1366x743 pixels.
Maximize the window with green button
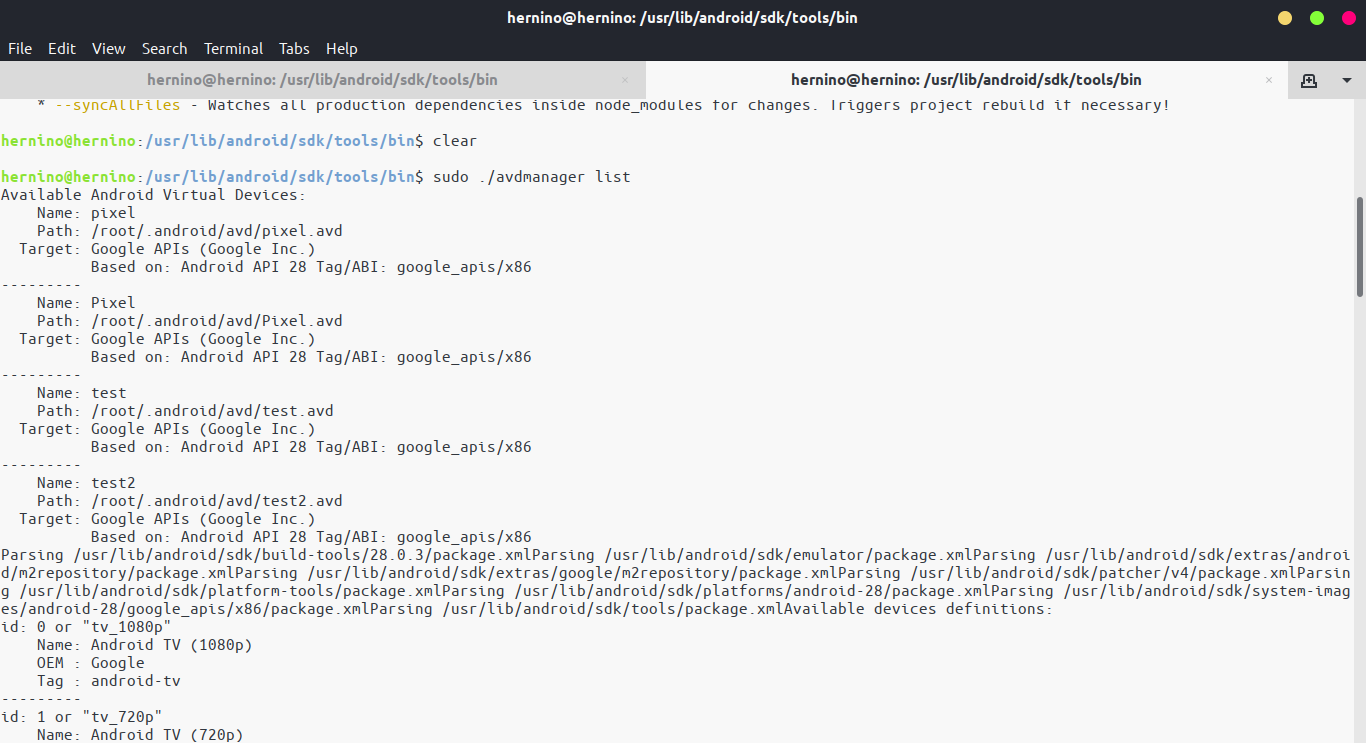(x=1317, y=18)
